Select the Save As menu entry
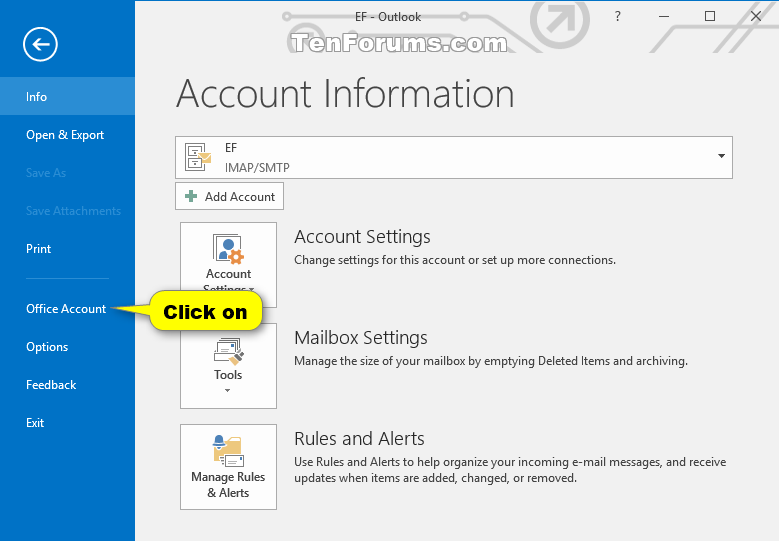The height and width of the screenshot is (541, 779). pyautogui.click(x=67, y=173)
